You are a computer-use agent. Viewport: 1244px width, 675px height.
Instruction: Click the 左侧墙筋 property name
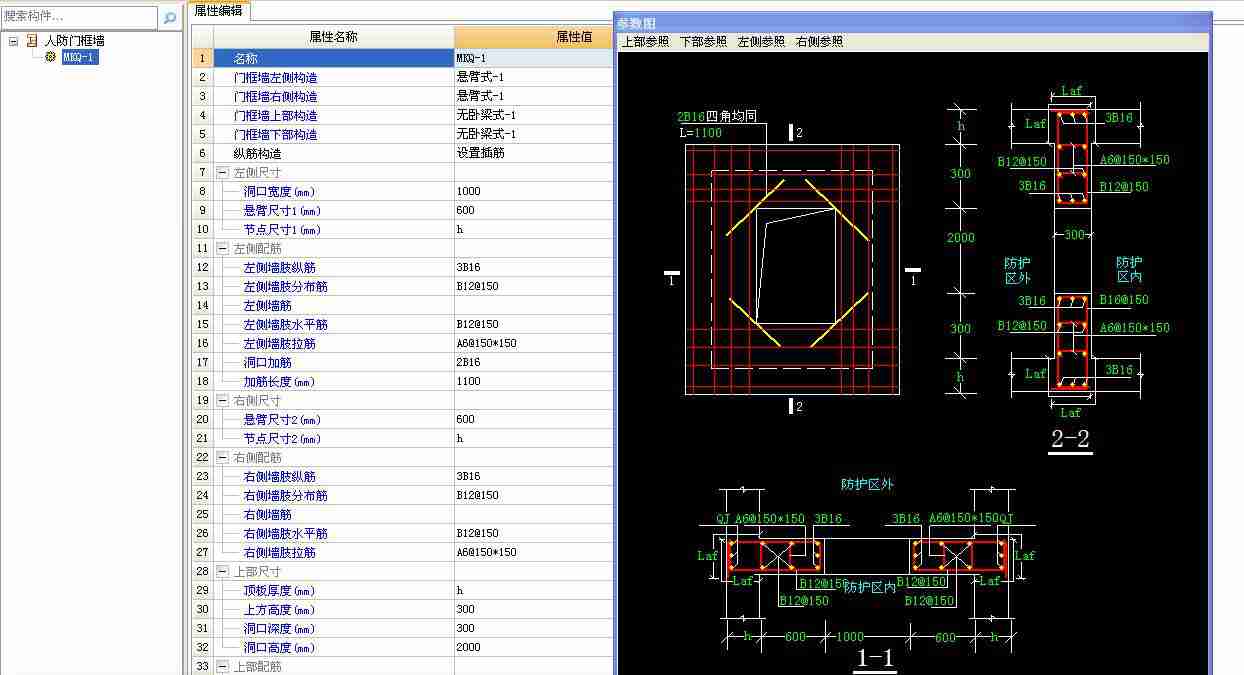(268, 305)
